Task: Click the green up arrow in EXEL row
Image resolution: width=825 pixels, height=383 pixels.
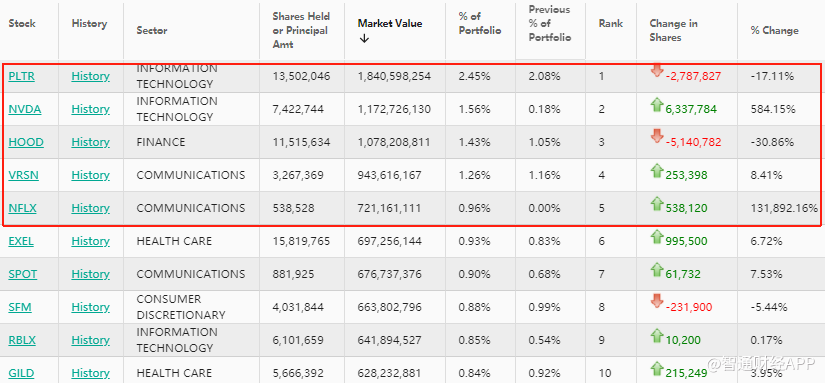Action: tap(657, 237)
